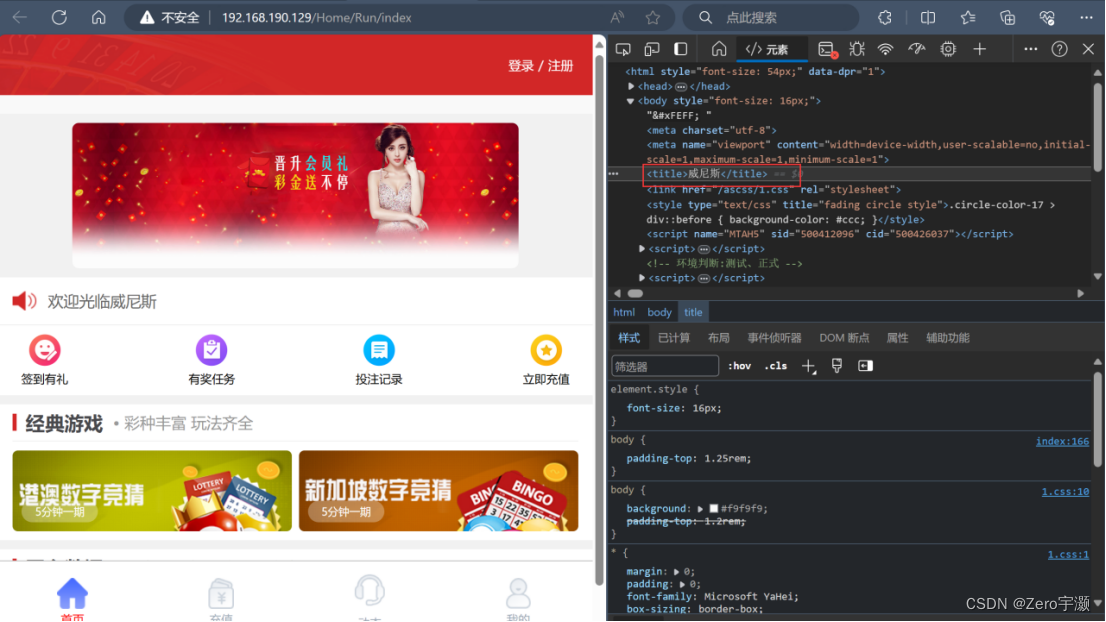Expand the head element node

coord(631,86)
